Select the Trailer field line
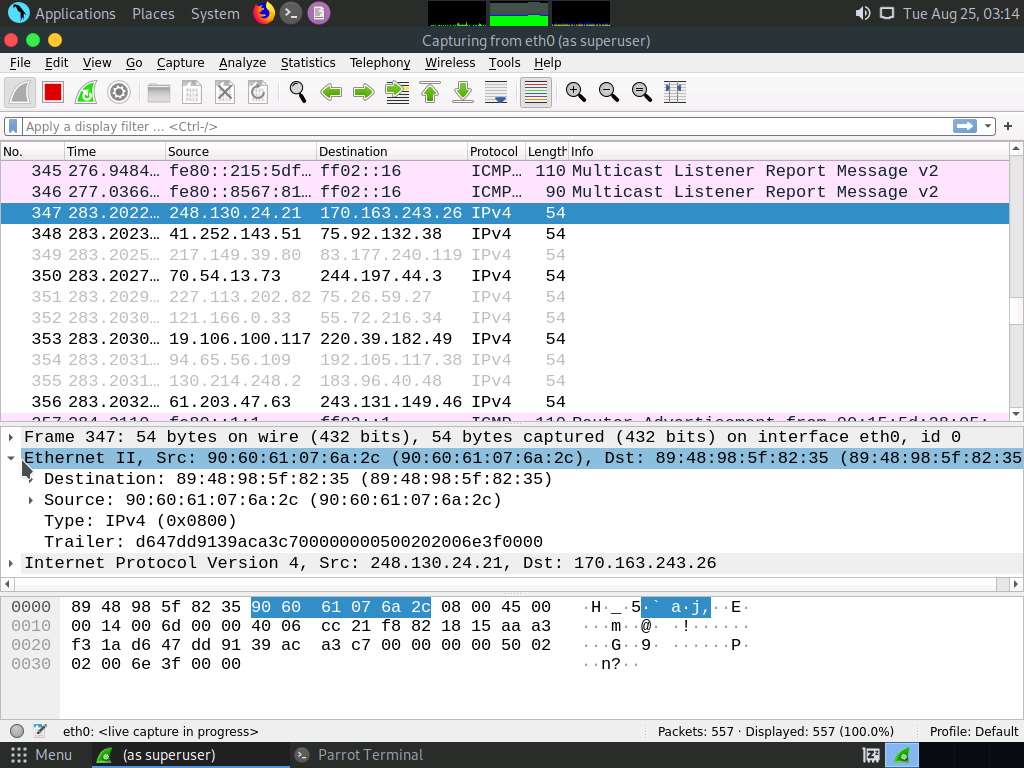 (x=293, y=542)
